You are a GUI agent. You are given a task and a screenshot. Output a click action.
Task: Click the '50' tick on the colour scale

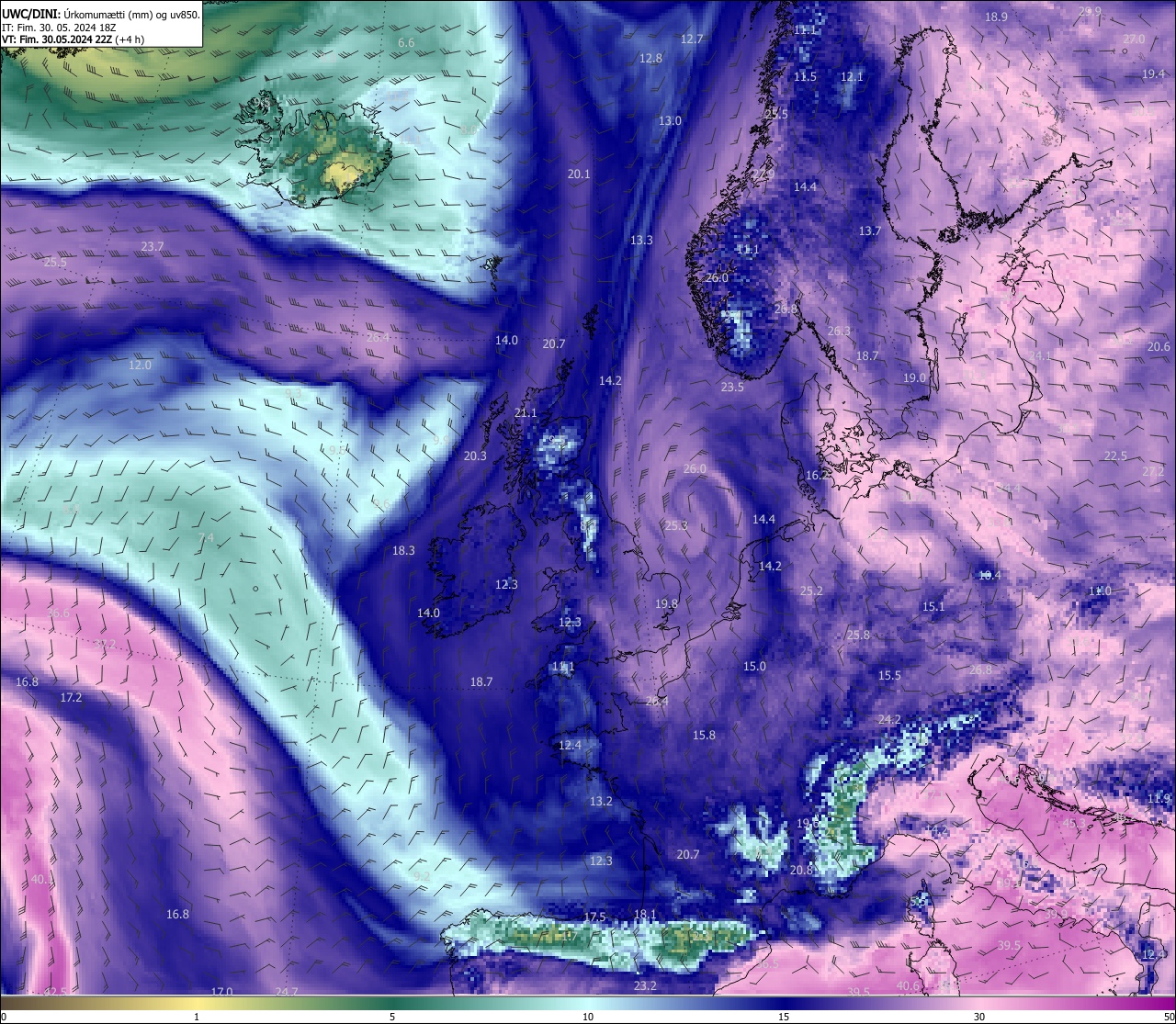click(1169, 1017)
